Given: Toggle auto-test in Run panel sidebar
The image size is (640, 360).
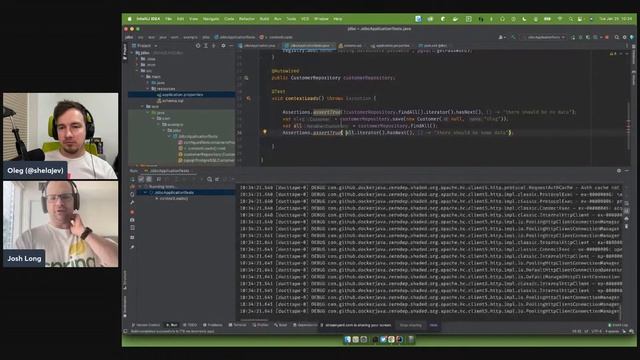Looking at the screenshot, I should tap(132, 195).
